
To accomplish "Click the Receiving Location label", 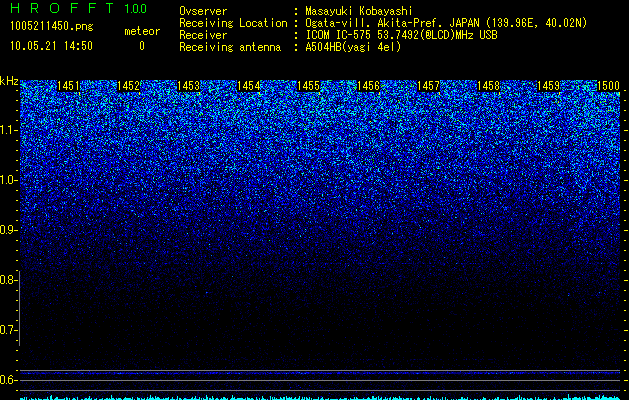I will click(x=233, y=23).
